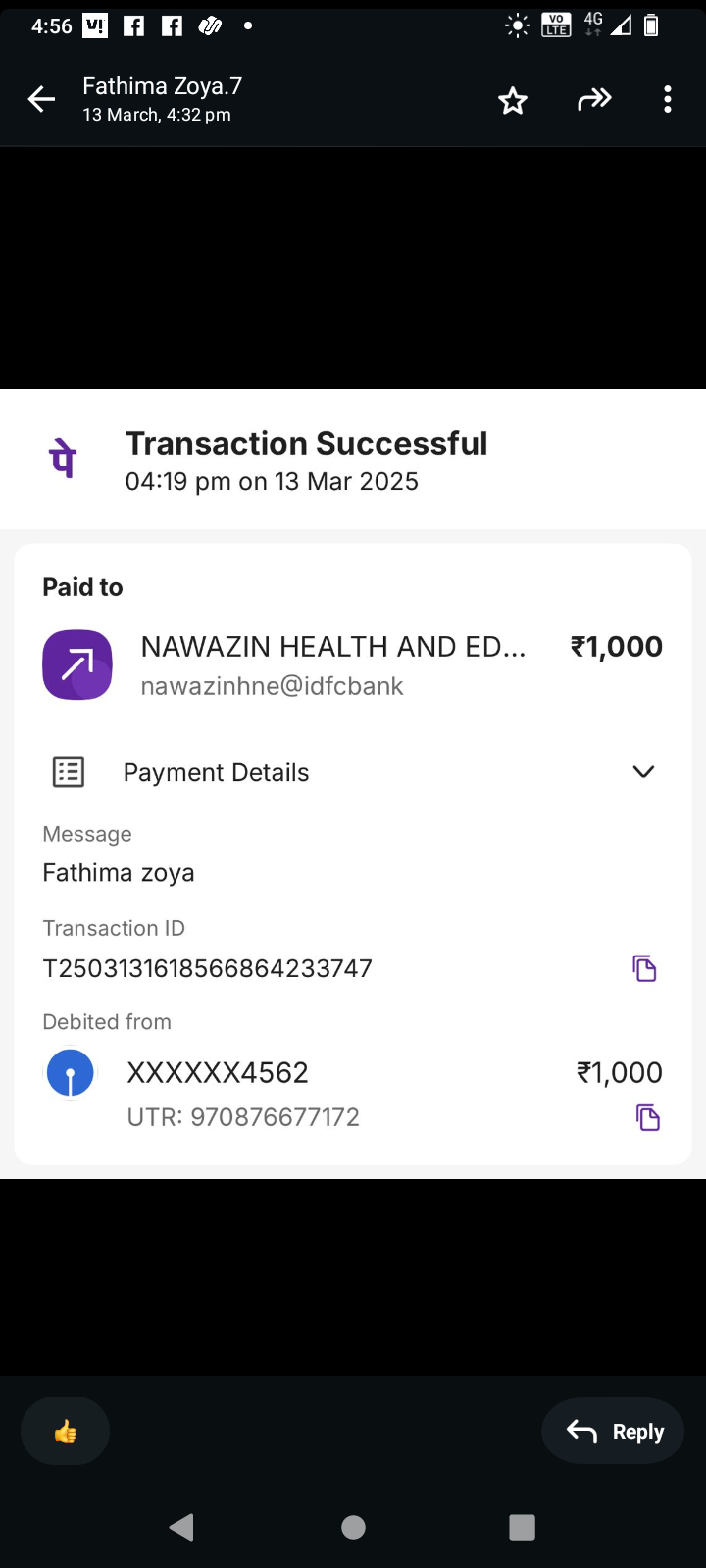Viewport: 706px width, 1568px height.
Task: Copy the UTR number
Action: [648, 1117]
